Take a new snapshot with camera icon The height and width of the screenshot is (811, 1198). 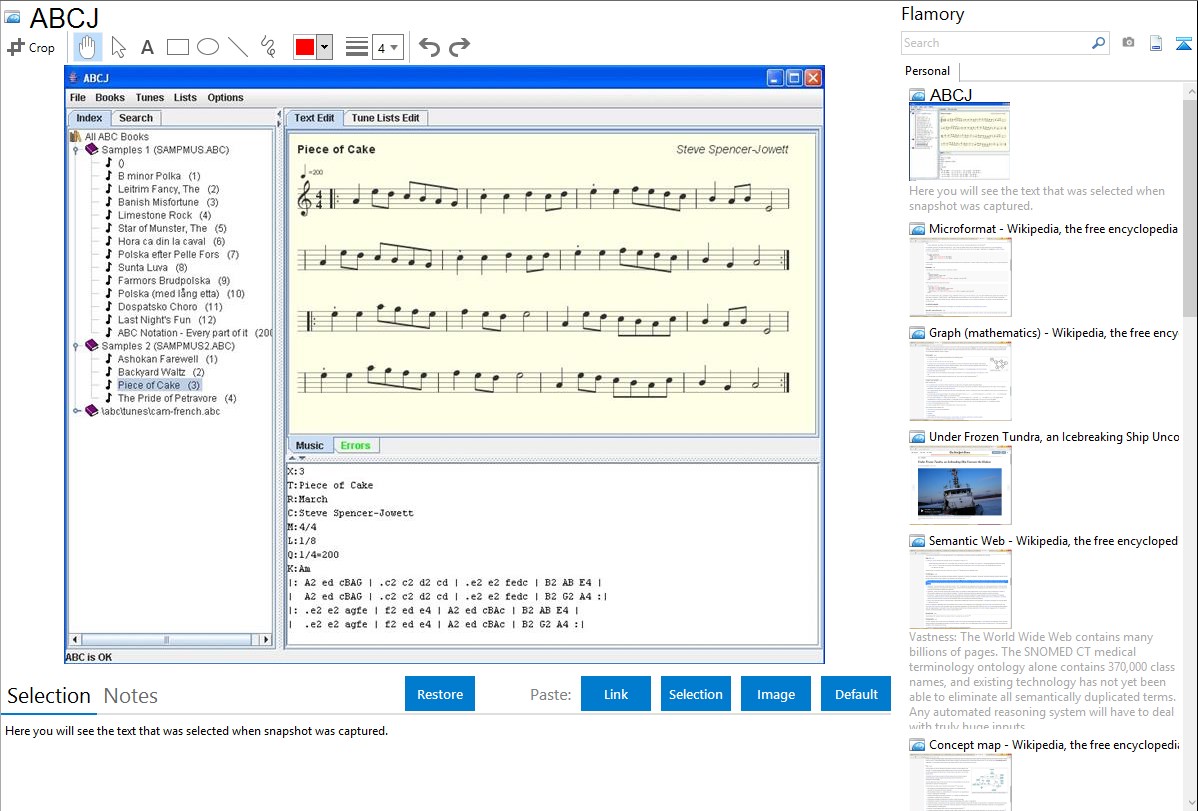click(x=1128, y=43)
